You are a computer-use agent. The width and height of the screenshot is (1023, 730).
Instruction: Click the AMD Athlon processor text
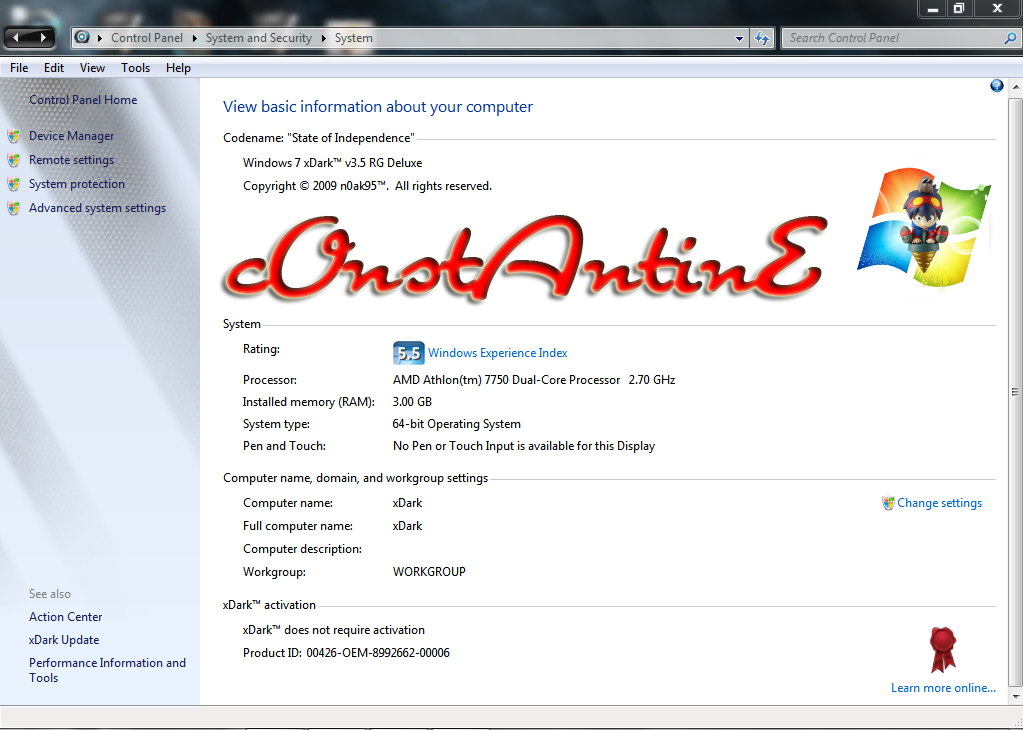point(534,380)
